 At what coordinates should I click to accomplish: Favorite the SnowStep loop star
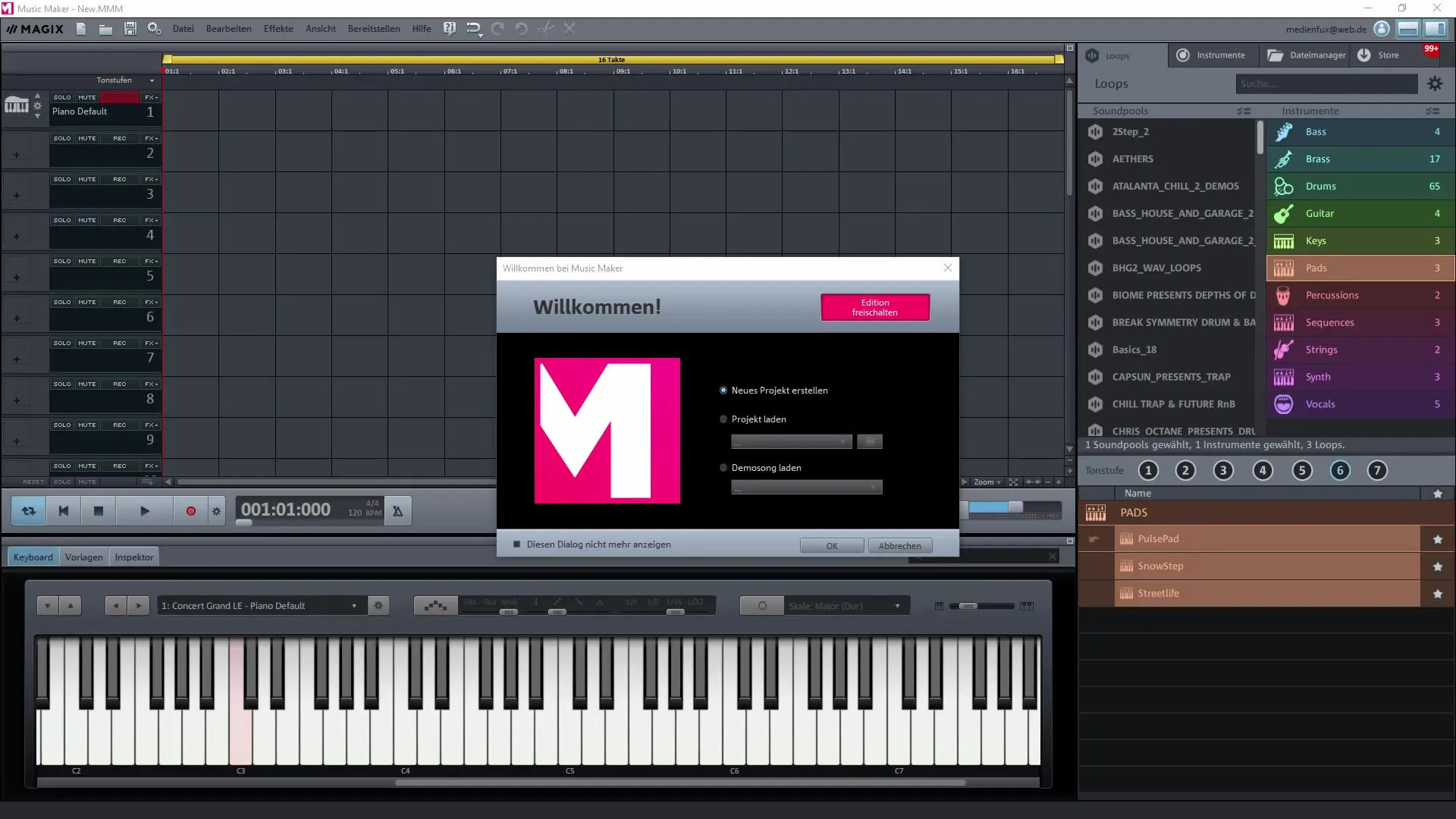pos(1437,566)
